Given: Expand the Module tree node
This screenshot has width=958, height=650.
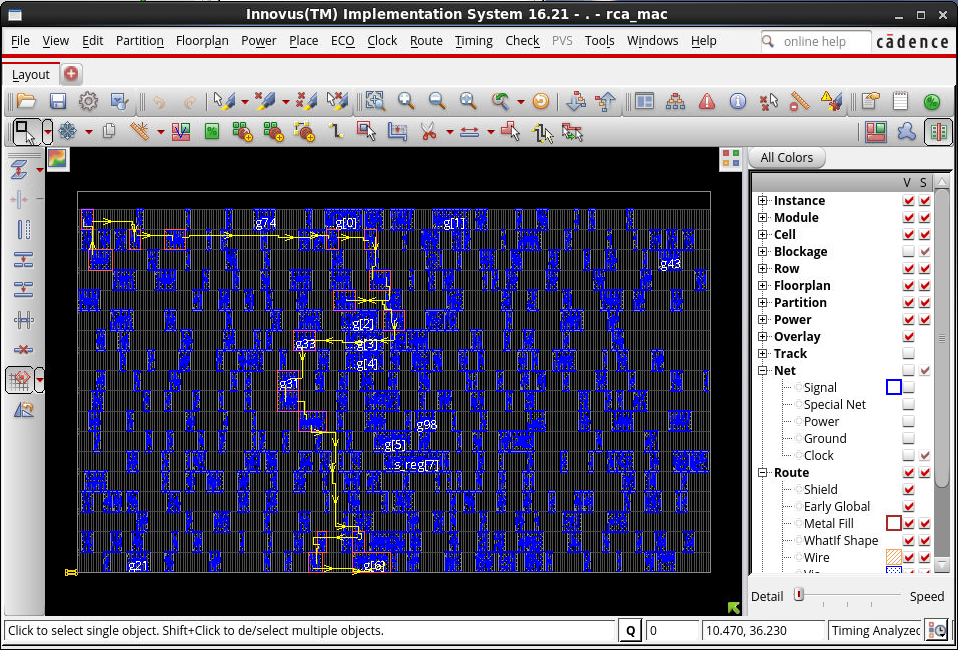Looking at the screenshot, I should 762,217.
